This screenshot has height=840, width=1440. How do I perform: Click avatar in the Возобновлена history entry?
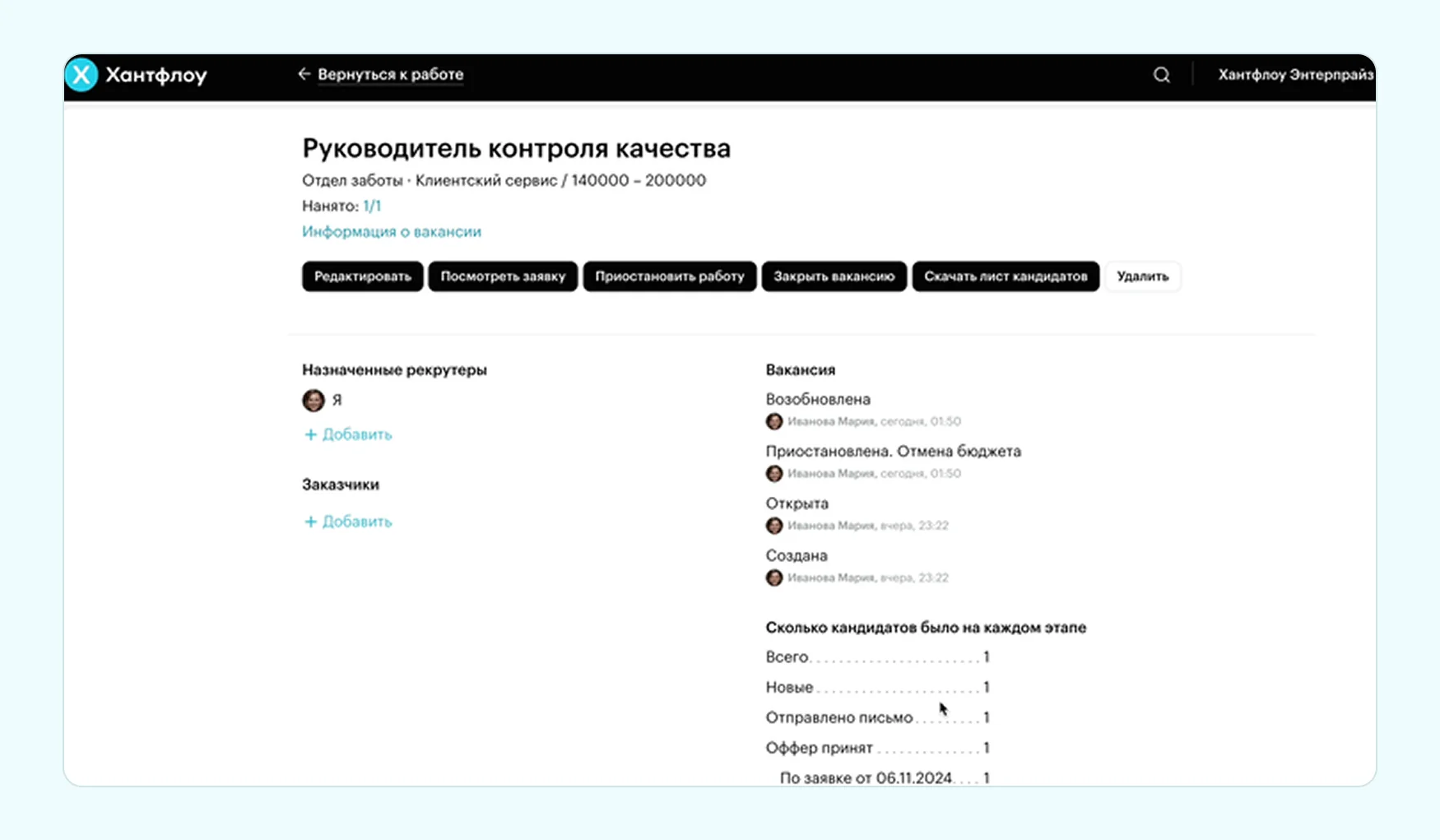tap(774, 421)
